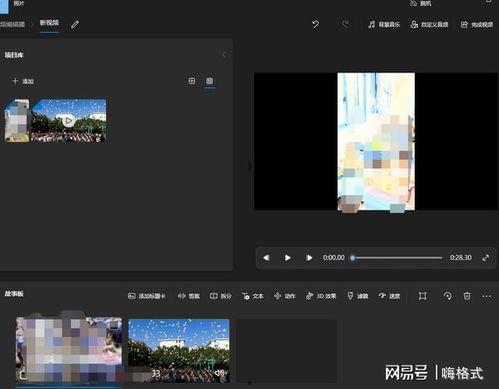This screenshot has height=389, width=499.
Task: Open 3D effects editor
Action: point(321,296)
